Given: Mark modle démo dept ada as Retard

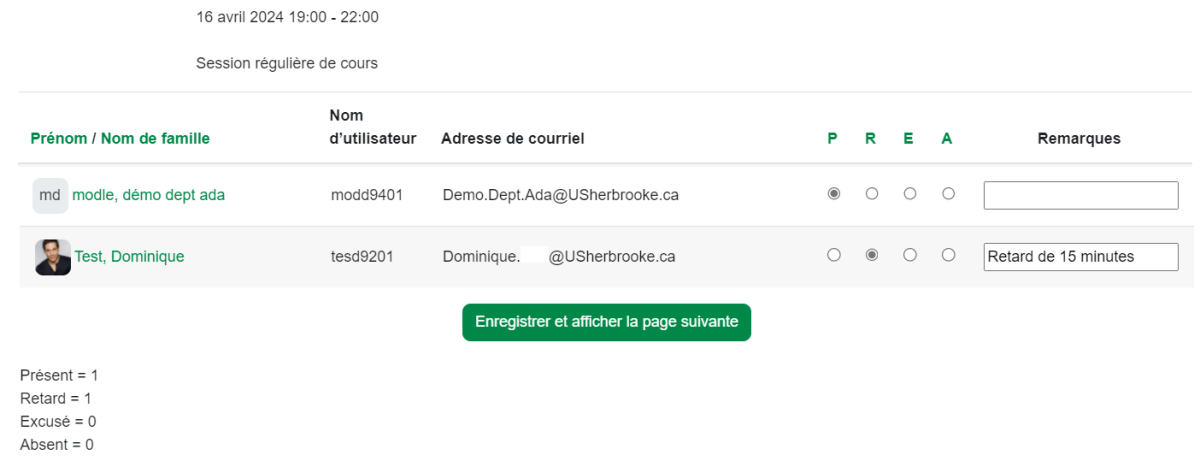Looking at the screenshot, I should point(872,194).
